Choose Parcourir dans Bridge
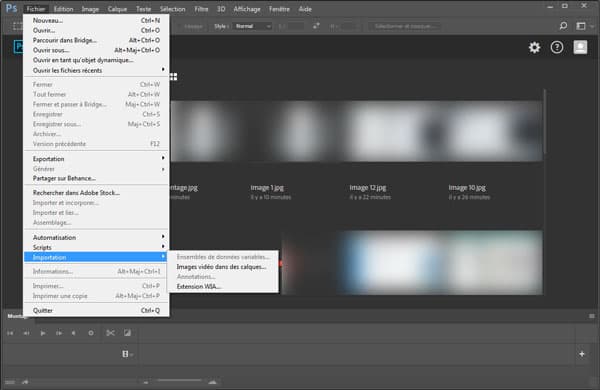This screenshot has width=600, height=390. click(x=96, y=40)
